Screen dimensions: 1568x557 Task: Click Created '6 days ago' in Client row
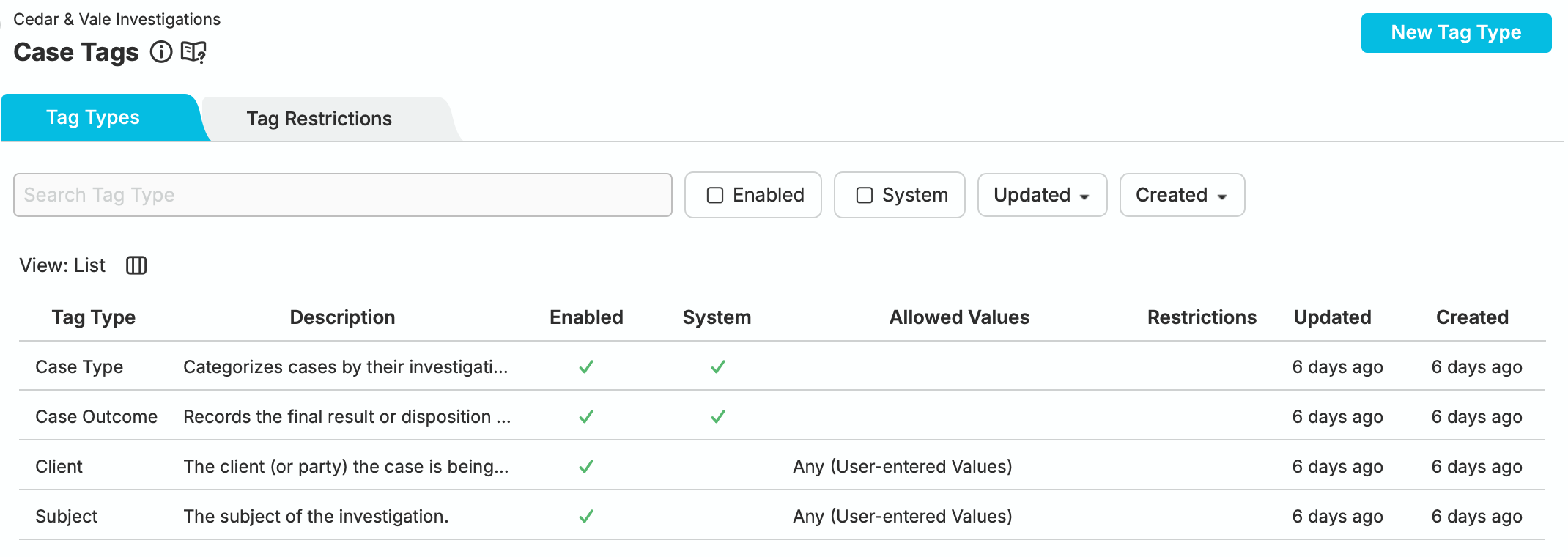click(1476, 466)
